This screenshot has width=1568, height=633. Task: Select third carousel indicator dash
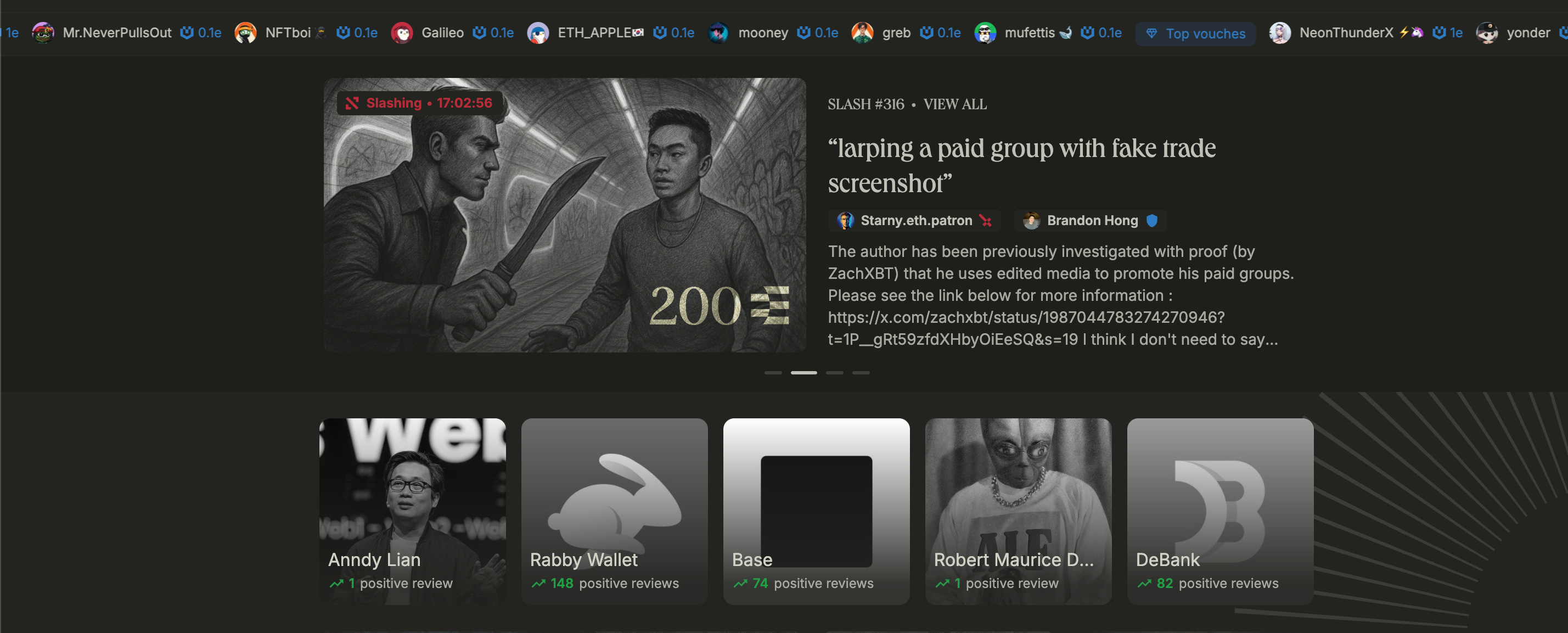pyautogui.click(x=835, y=372)
